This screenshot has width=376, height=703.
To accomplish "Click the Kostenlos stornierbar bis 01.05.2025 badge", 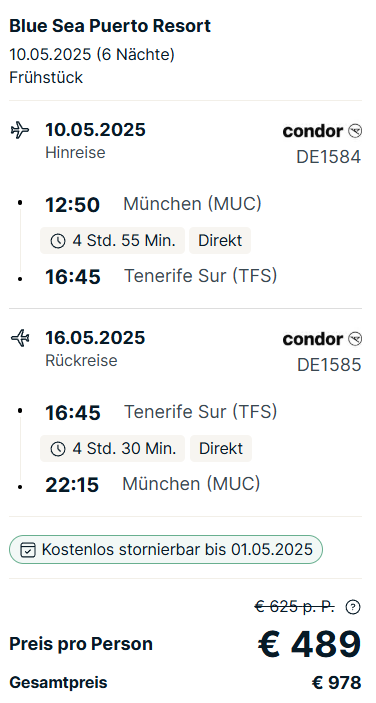I will pyautogui.click(x=166, y=549).
